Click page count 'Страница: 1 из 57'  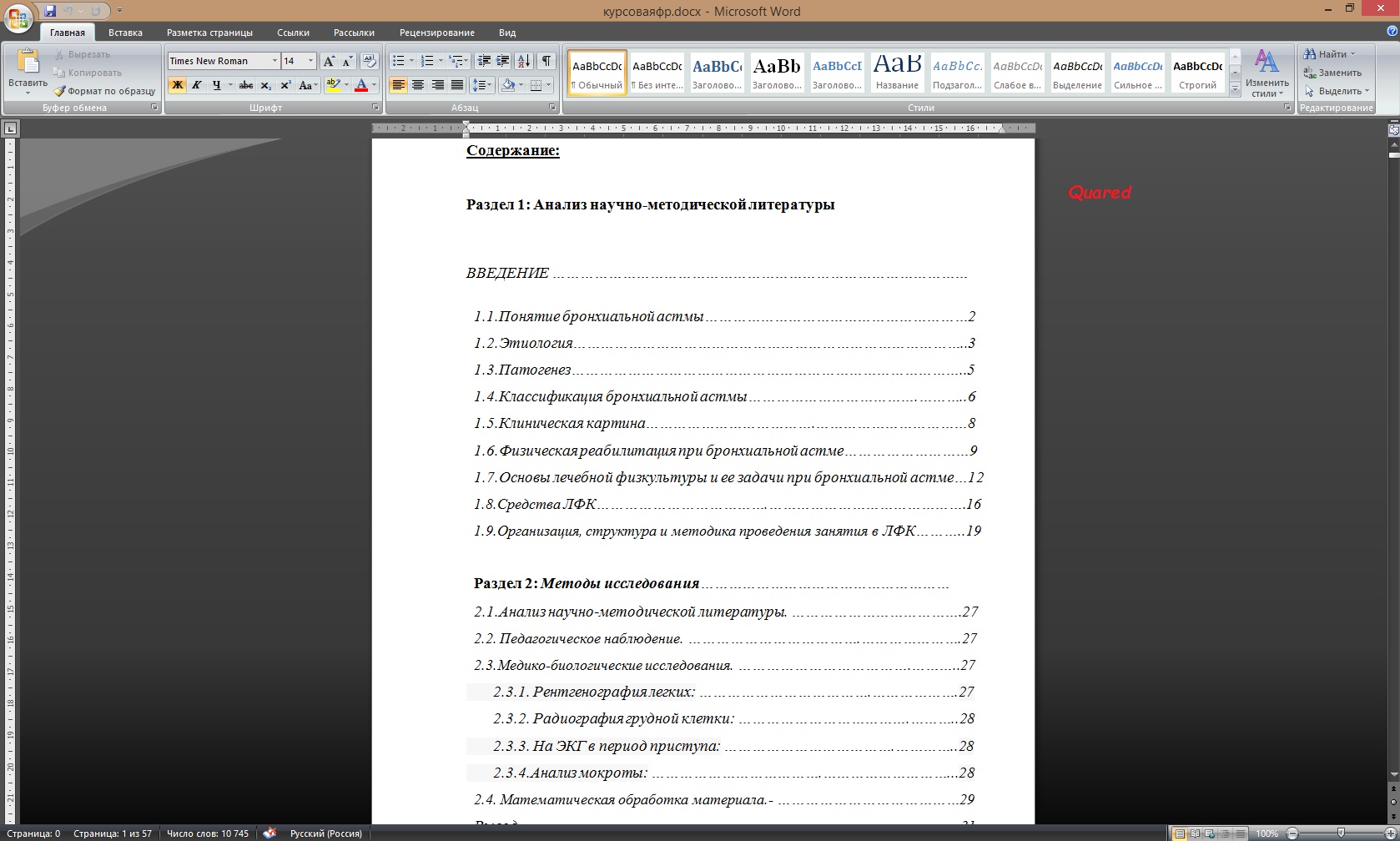pos(113,833)
